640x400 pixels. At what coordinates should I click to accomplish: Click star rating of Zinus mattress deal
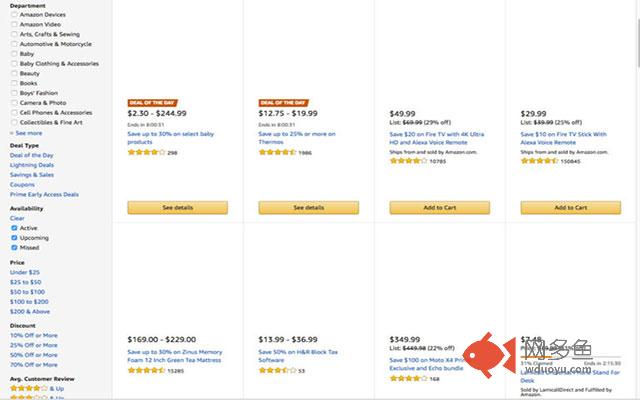tap(146, 371)
